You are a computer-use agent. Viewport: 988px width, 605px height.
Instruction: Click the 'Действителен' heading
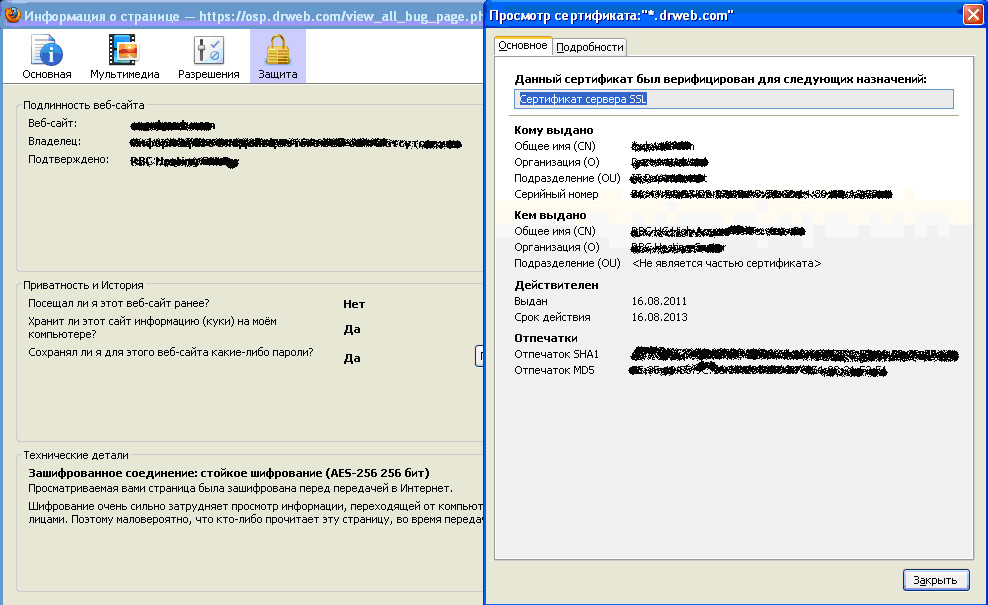coord(556,285)
